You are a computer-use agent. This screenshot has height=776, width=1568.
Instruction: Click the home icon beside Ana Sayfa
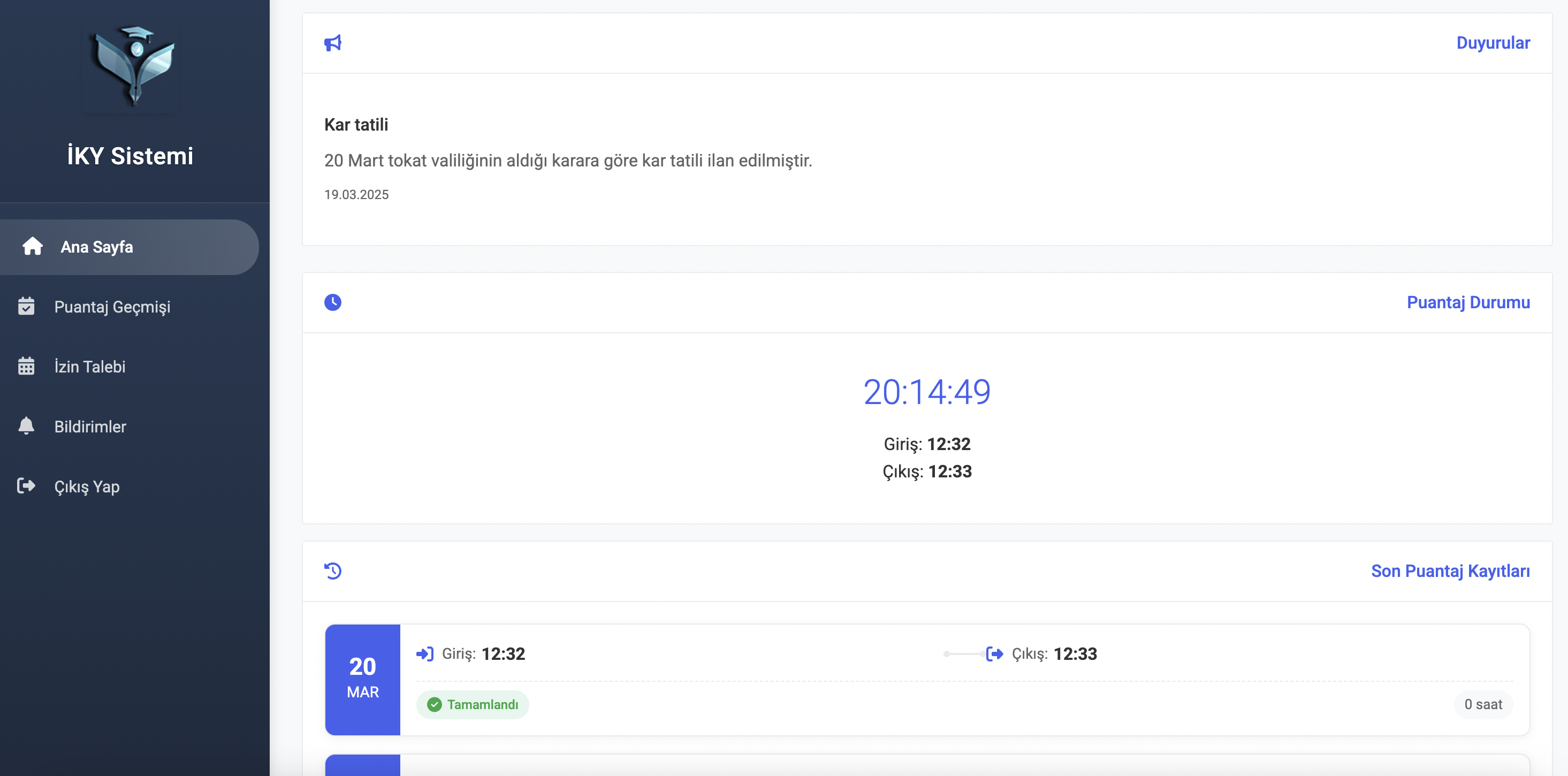tap(32, 247)
